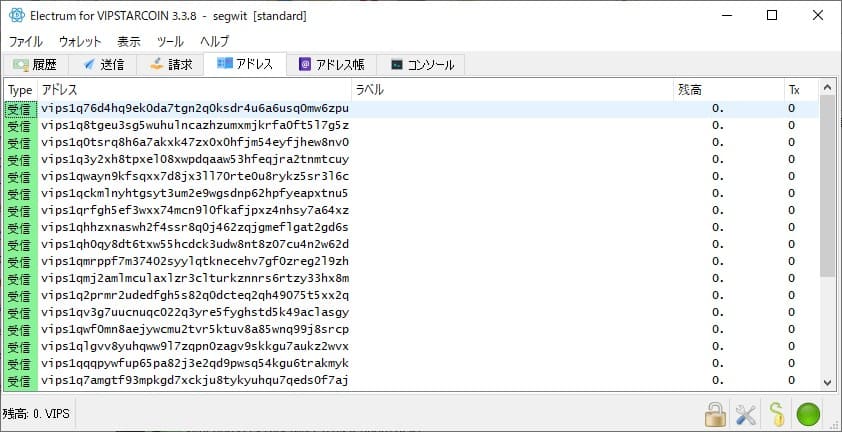Select the アドレス tab
The width and height of the screenshot is (842, 432).
tap(245, 64)
